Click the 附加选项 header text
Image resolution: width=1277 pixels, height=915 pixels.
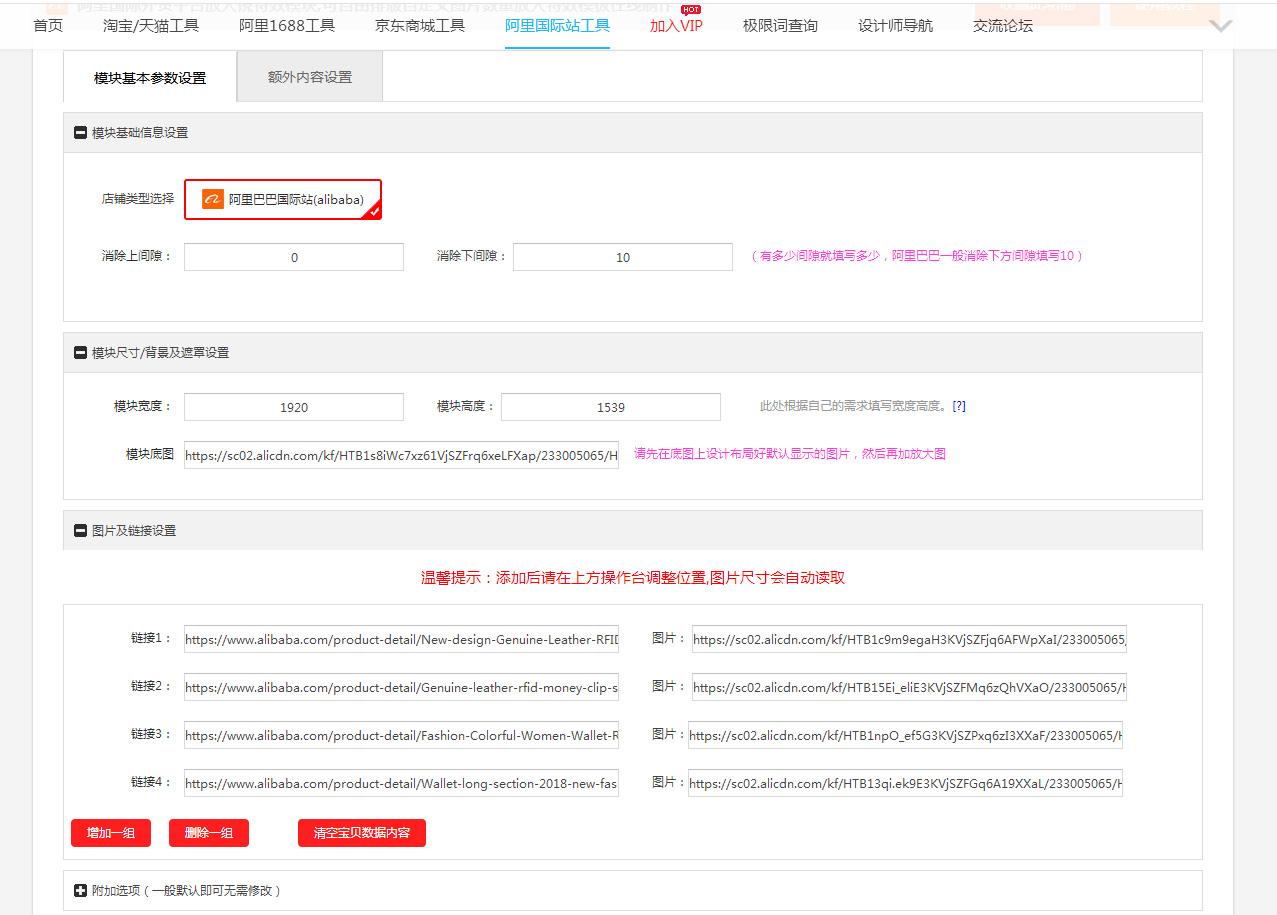pyautogui.click(x=186, y=890)
